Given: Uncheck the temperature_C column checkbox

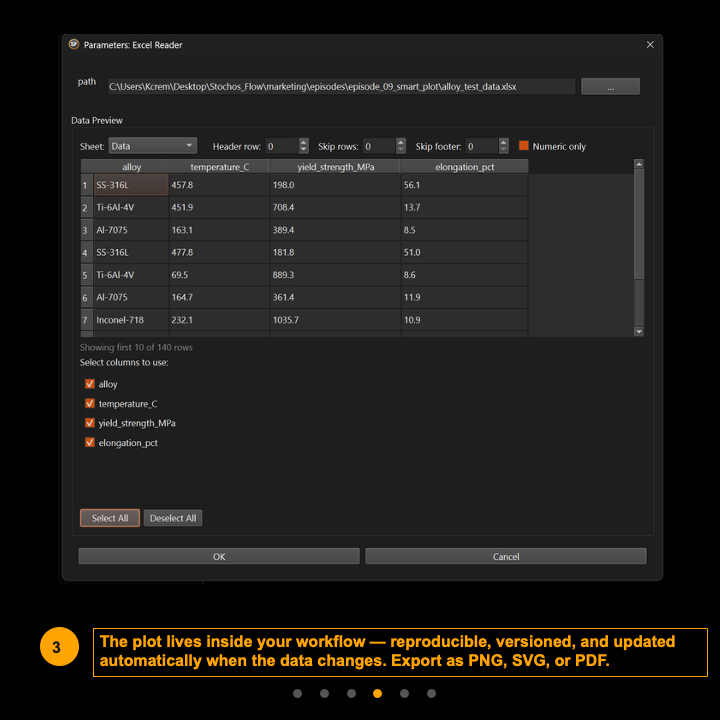Looking at the screenshot, I should 90,404.
